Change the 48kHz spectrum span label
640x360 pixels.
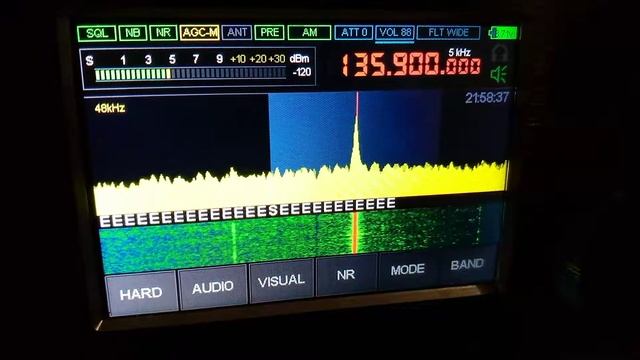click(x=110, y=108)
